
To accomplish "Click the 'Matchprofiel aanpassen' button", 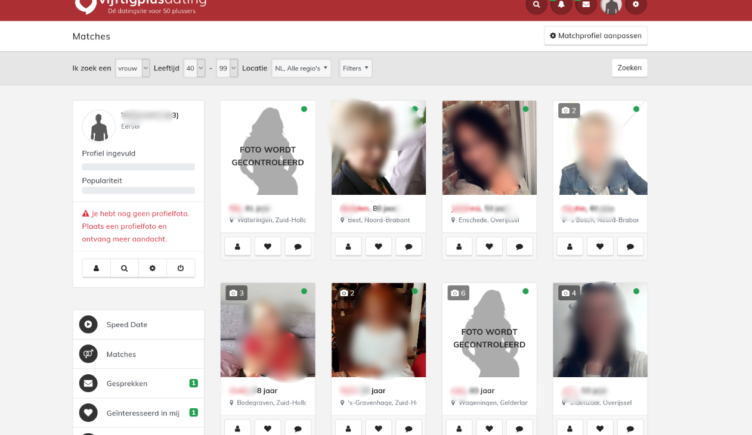I will (x=595, y=36).
